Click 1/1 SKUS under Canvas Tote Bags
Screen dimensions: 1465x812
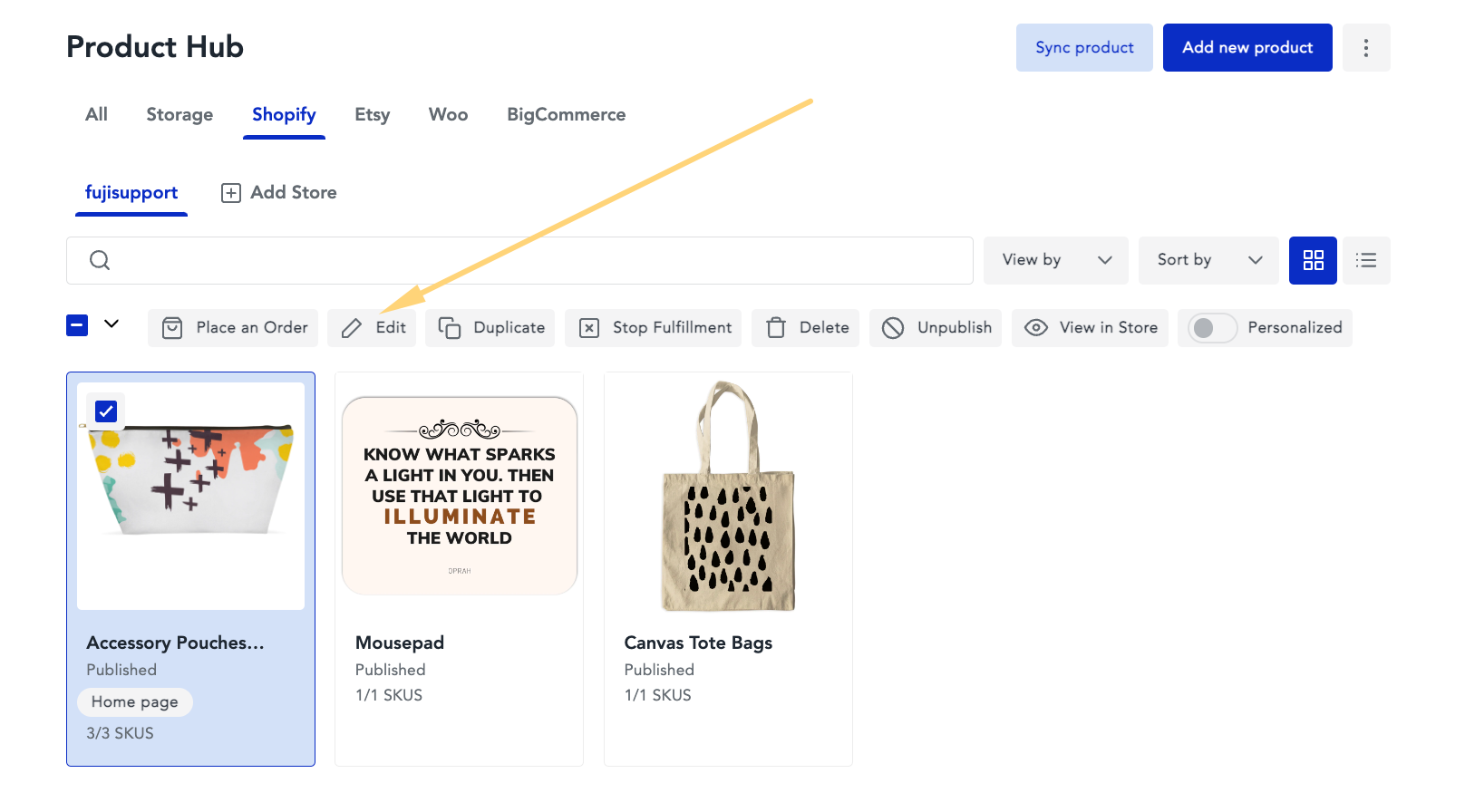click(x=658, y=695)
